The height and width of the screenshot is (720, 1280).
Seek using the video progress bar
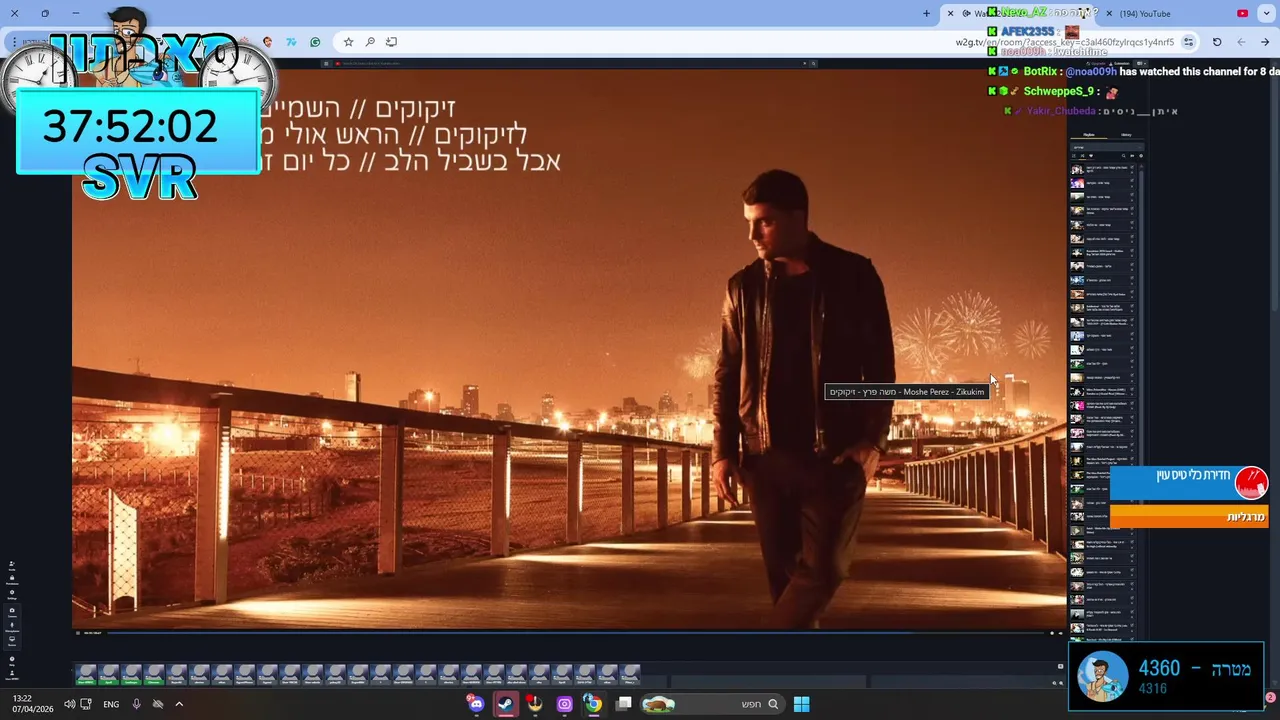click(575, 633)
